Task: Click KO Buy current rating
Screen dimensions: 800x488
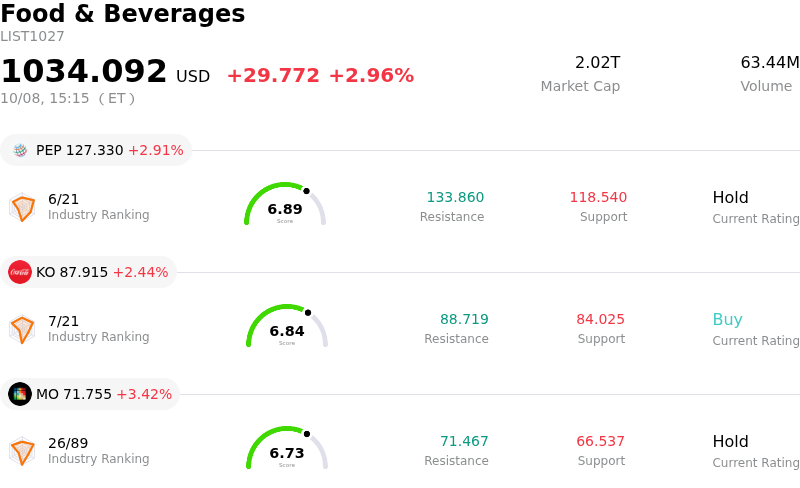Action: point(728,320)
